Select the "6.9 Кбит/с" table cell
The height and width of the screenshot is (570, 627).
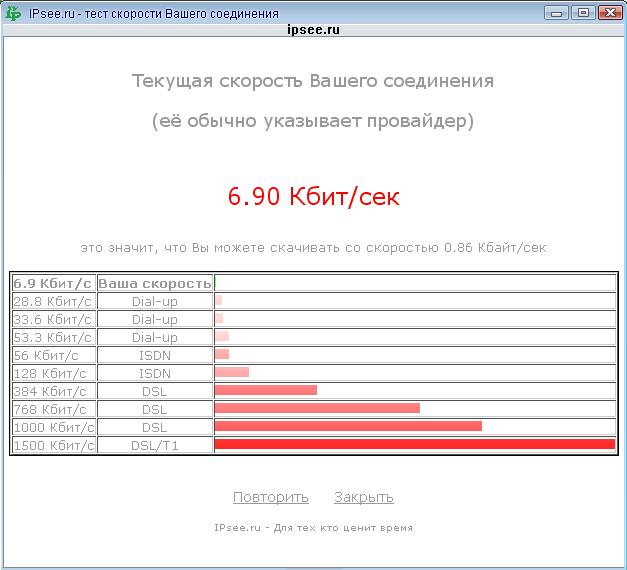pyautogui.click(x=53, y=283)
